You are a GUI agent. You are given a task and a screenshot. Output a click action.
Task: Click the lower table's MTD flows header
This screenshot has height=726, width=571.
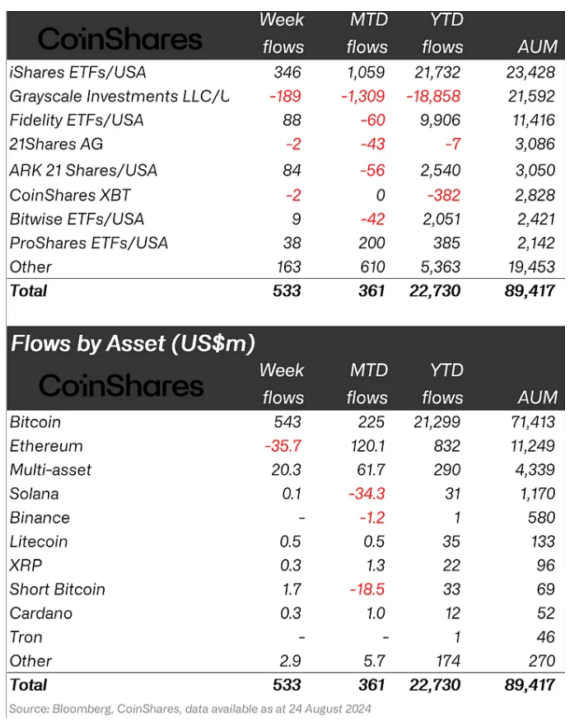click(367, 384)
